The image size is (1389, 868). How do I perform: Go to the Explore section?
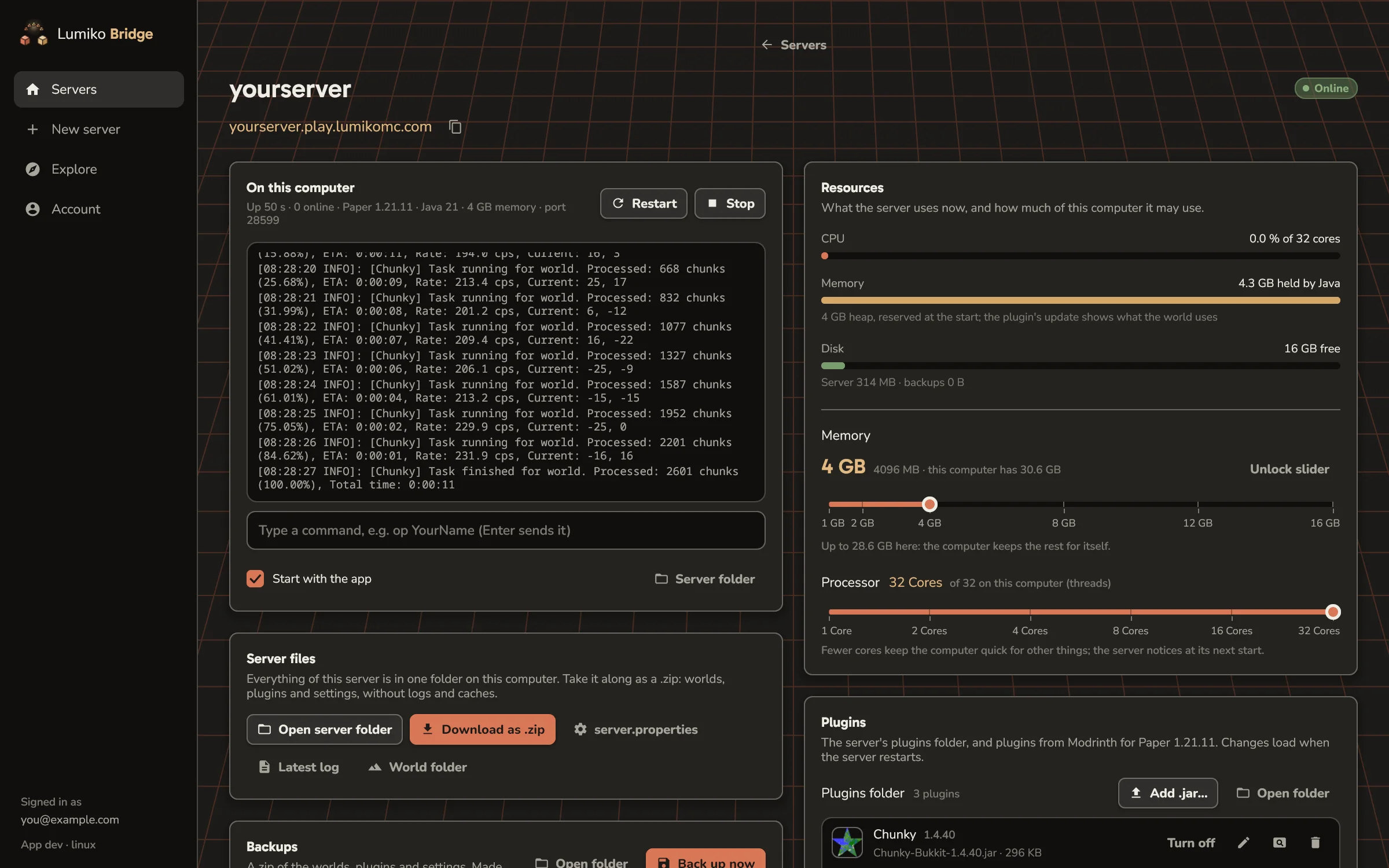[x=98, y=169]
